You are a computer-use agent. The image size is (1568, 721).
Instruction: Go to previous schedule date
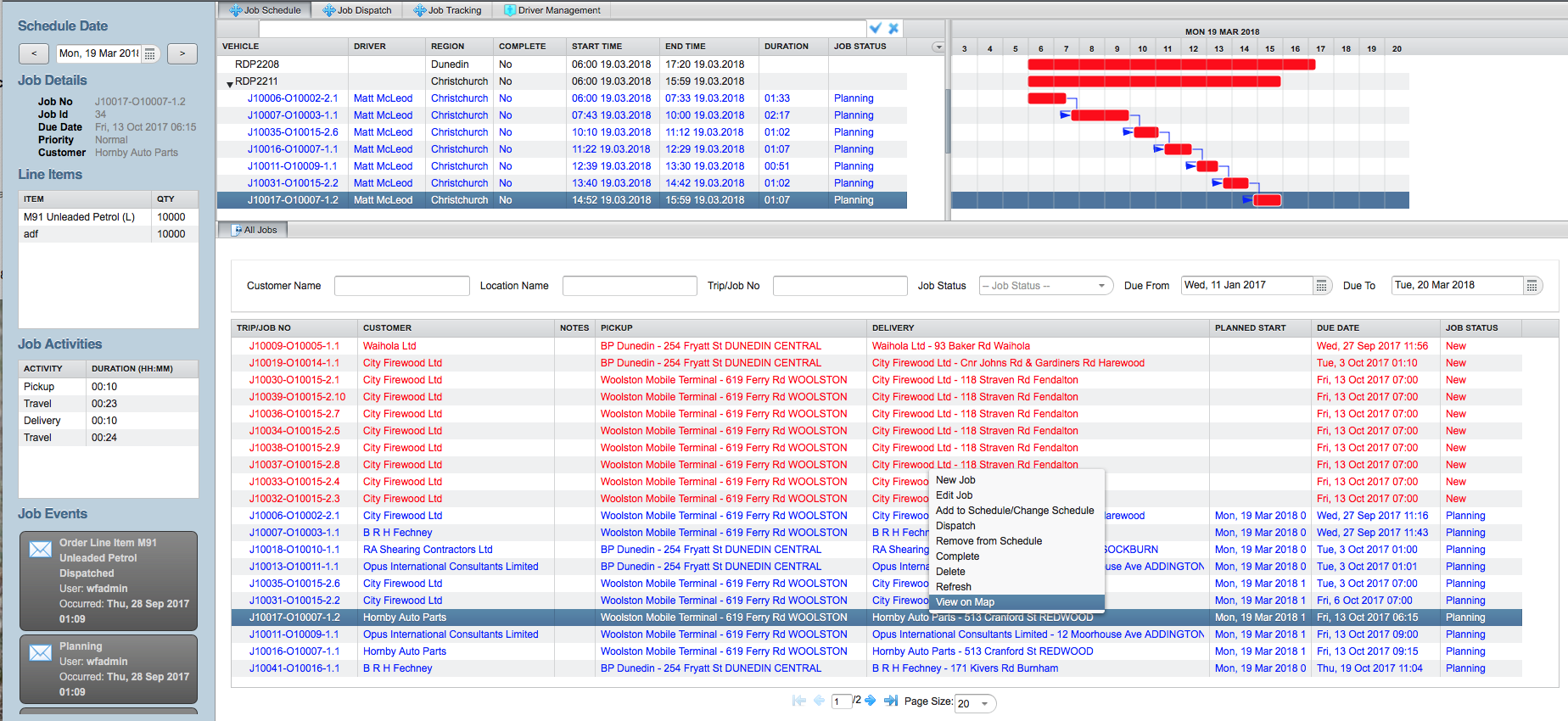pos(34,53)
